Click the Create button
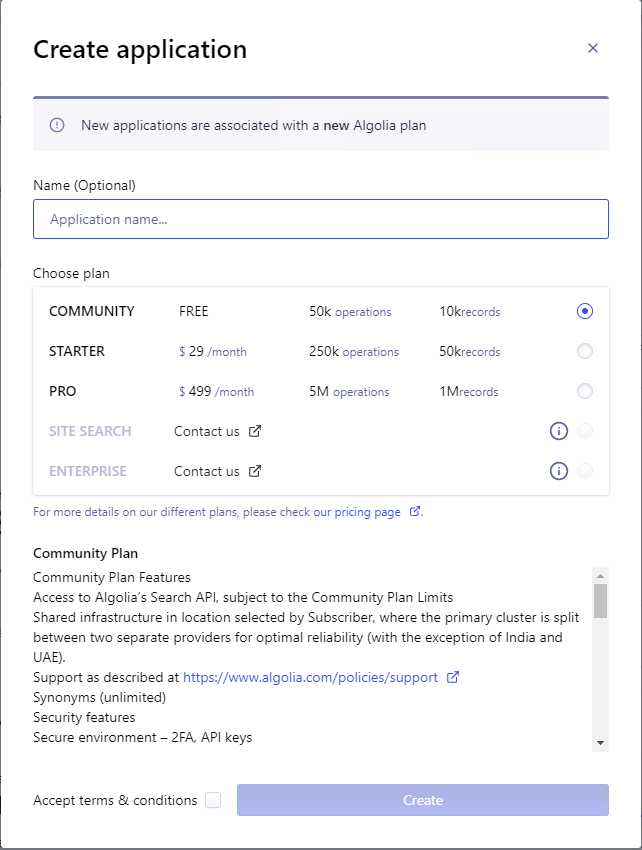Image resolution: width=642 pixels, height=850 pixels. pyautogui.click(x=422, y=800)
